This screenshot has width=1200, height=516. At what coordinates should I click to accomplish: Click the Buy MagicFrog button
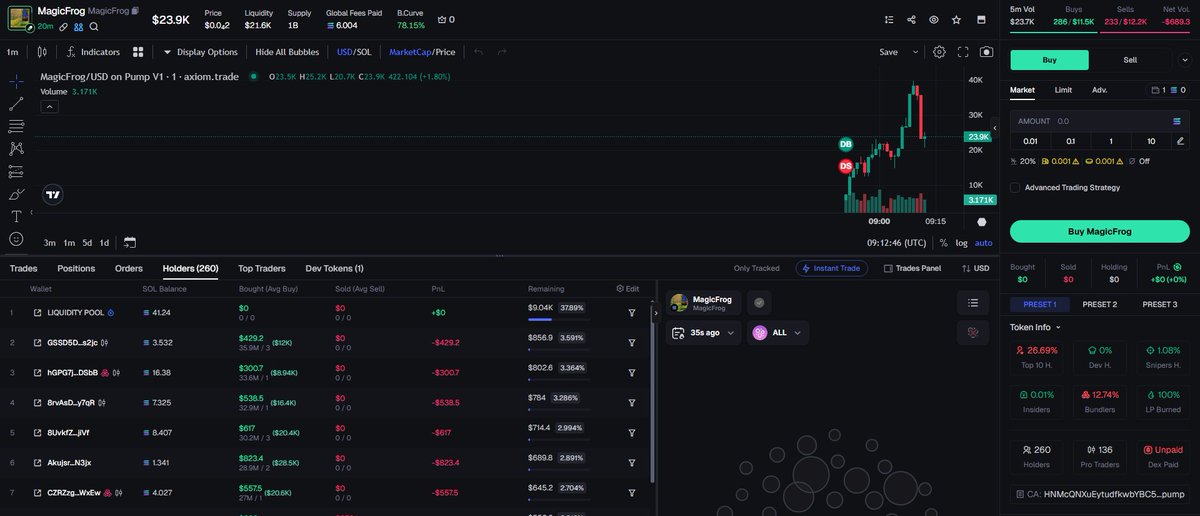coord(1099,231)
